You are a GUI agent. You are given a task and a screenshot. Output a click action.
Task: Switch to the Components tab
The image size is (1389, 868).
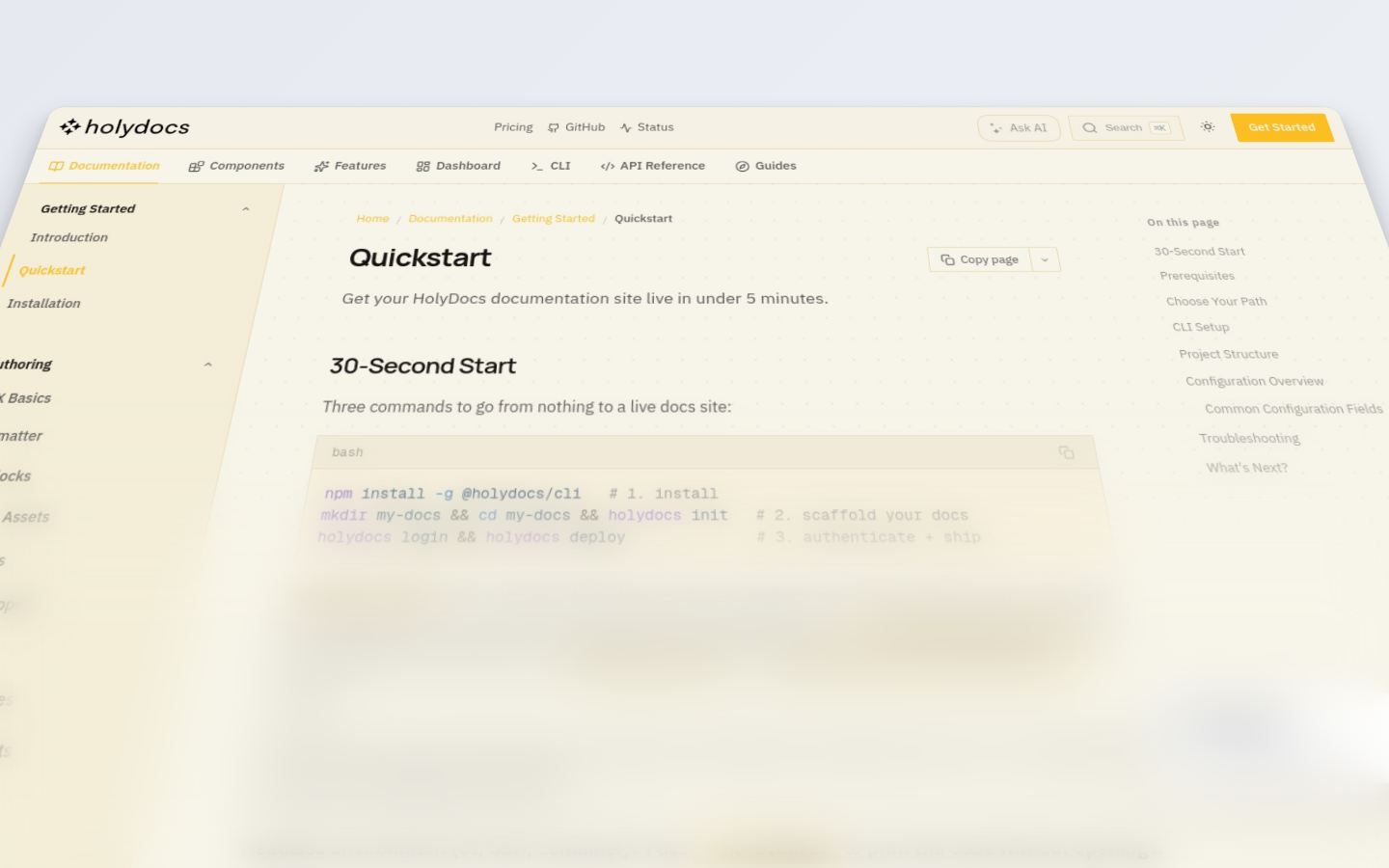click(x=236, y=166)
